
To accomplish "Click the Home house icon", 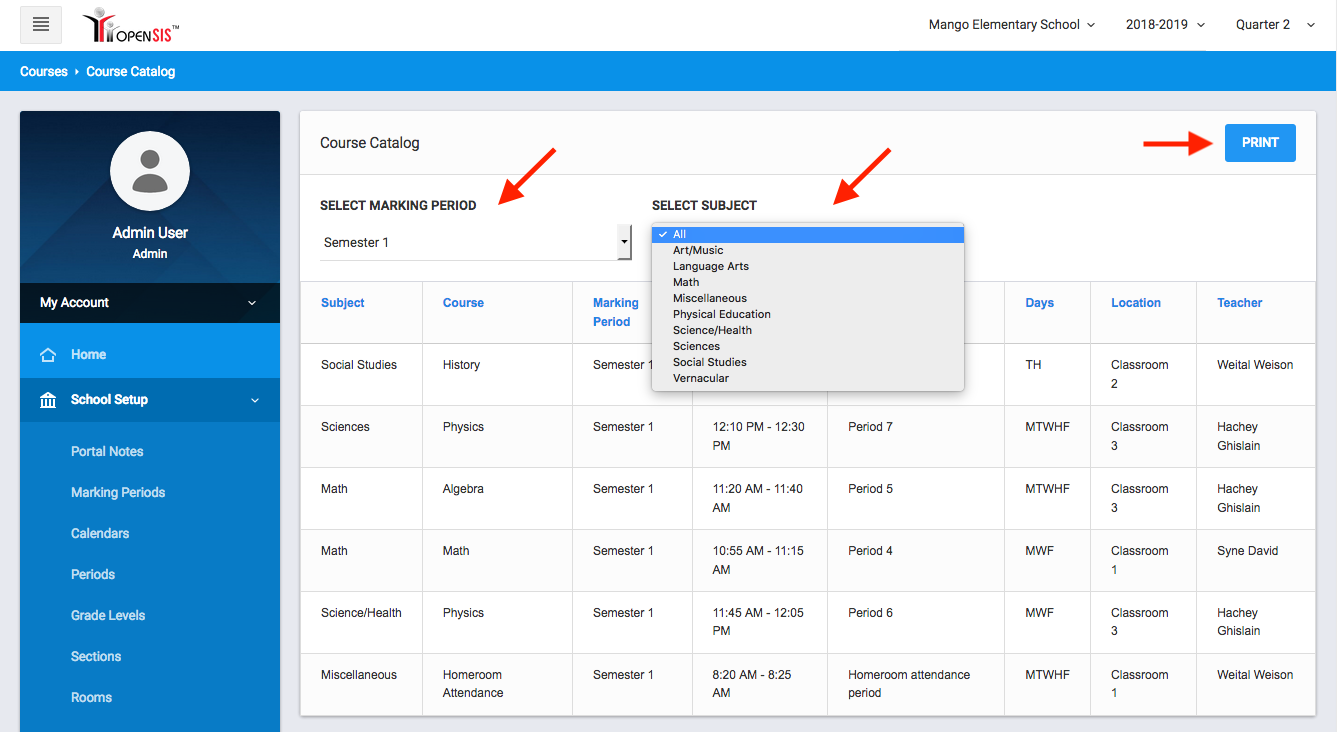I will click(x=48, y=355).
